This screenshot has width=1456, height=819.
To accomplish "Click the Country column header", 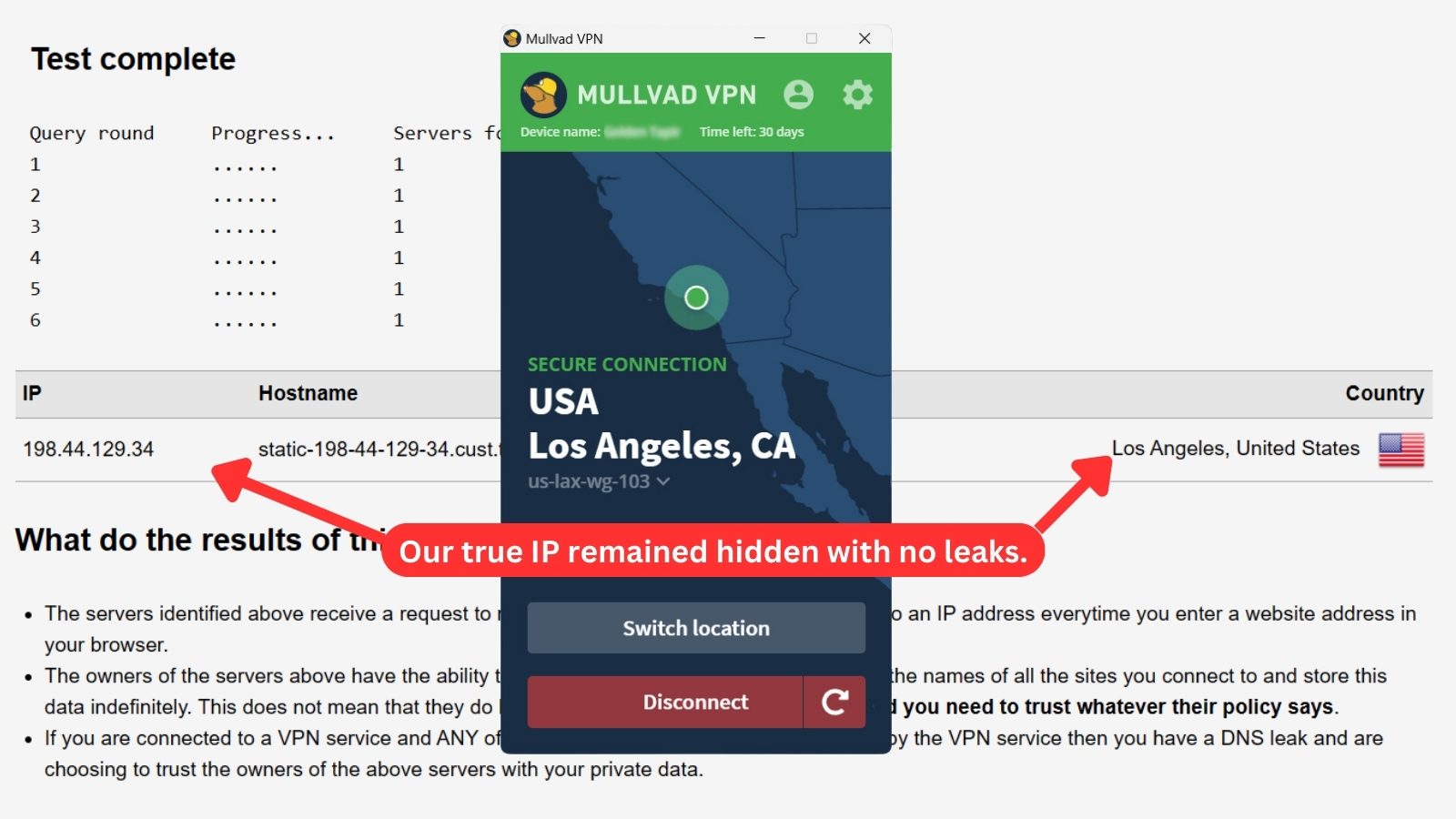I will pyautogui.click(x=1384, y=393).
